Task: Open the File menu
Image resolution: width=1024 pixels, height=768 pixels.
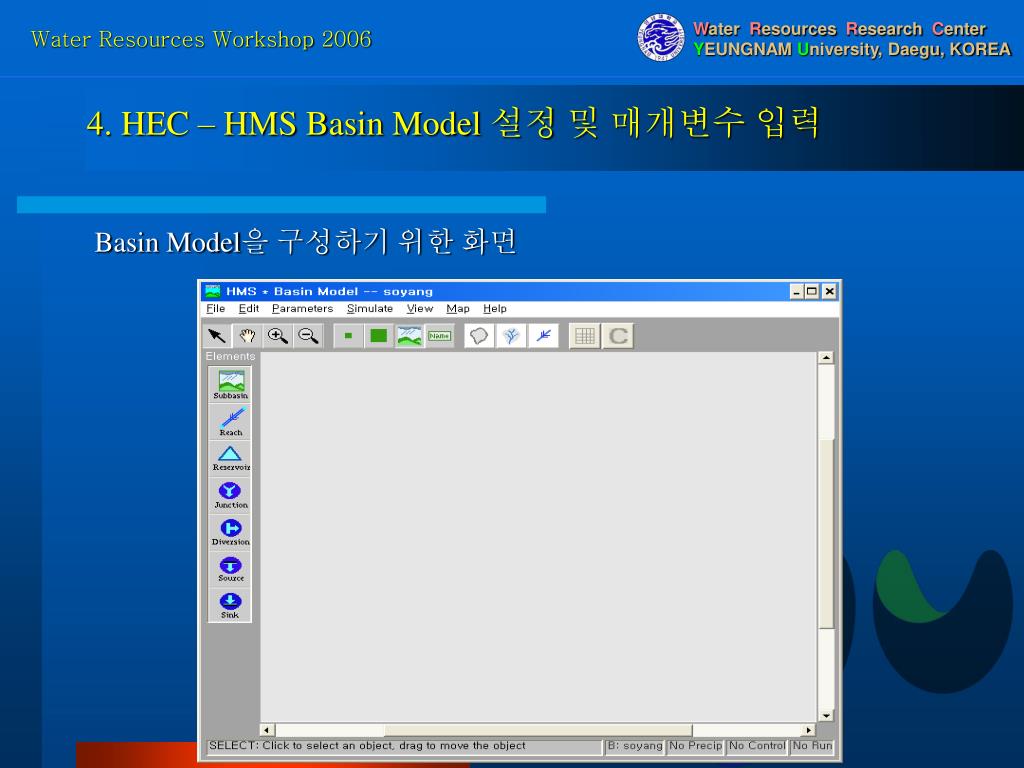Action: 216,309
